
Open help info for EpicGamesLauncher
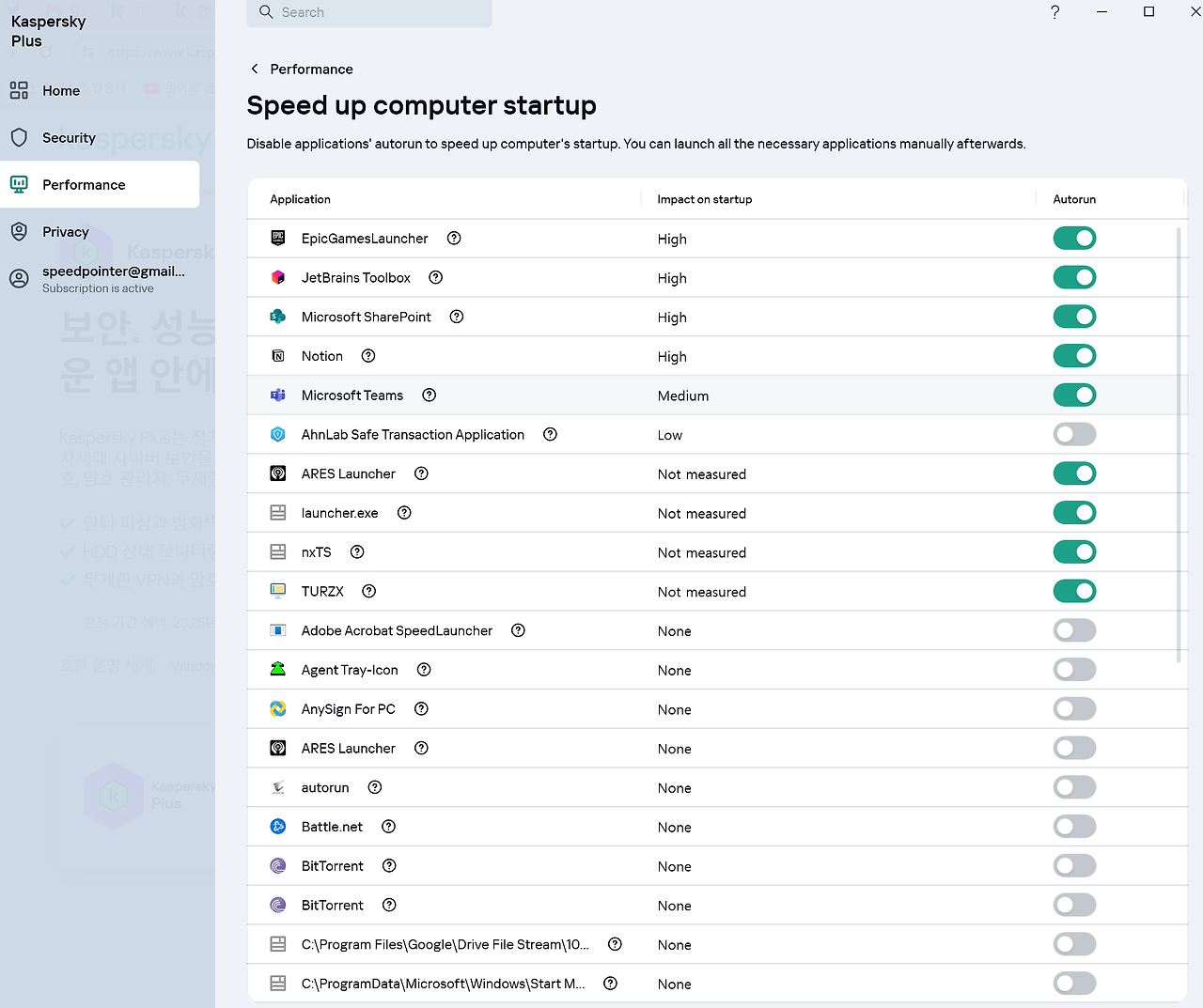454,239
